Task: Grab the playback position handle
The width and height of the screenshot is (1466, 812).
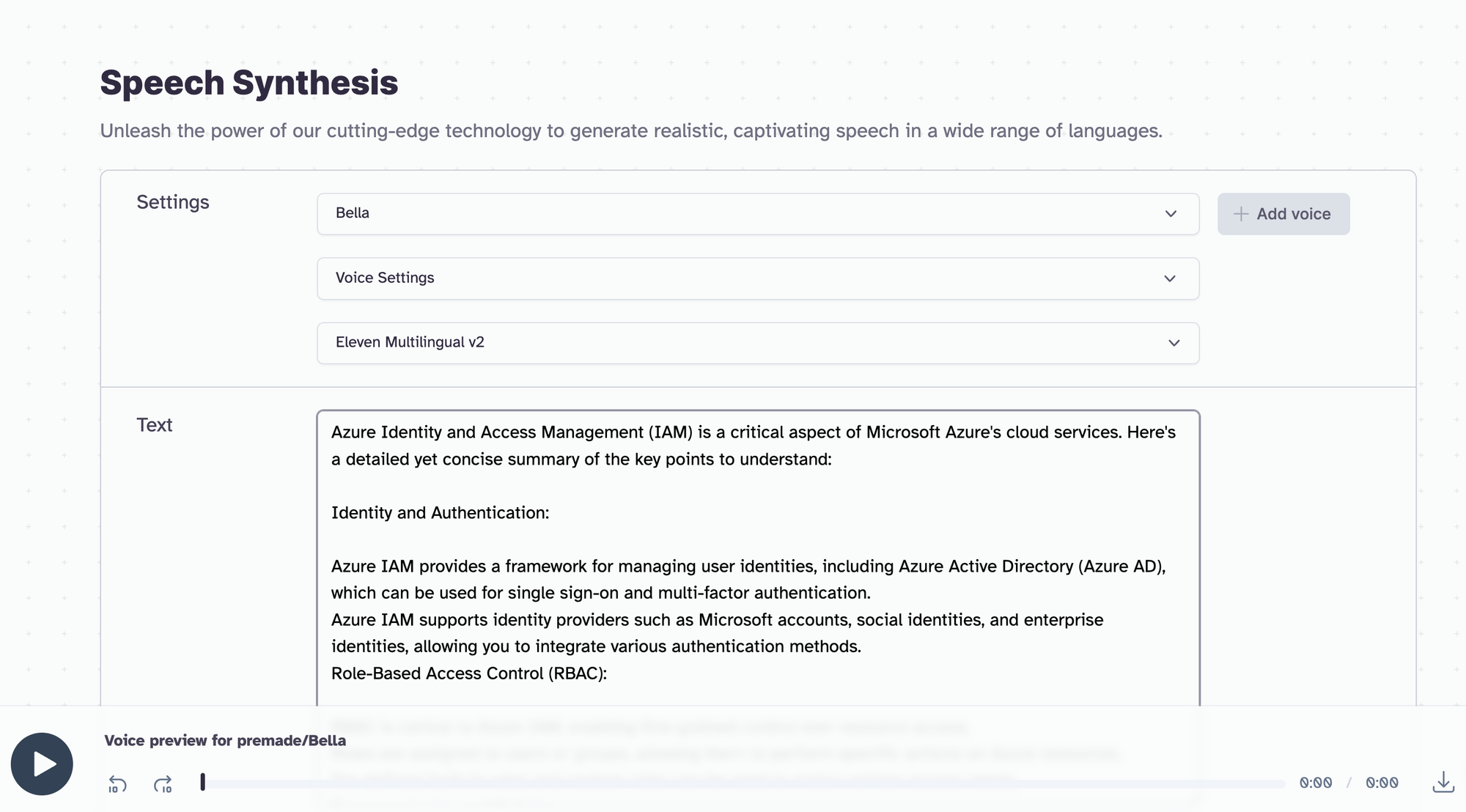Action: coord(203,783)
